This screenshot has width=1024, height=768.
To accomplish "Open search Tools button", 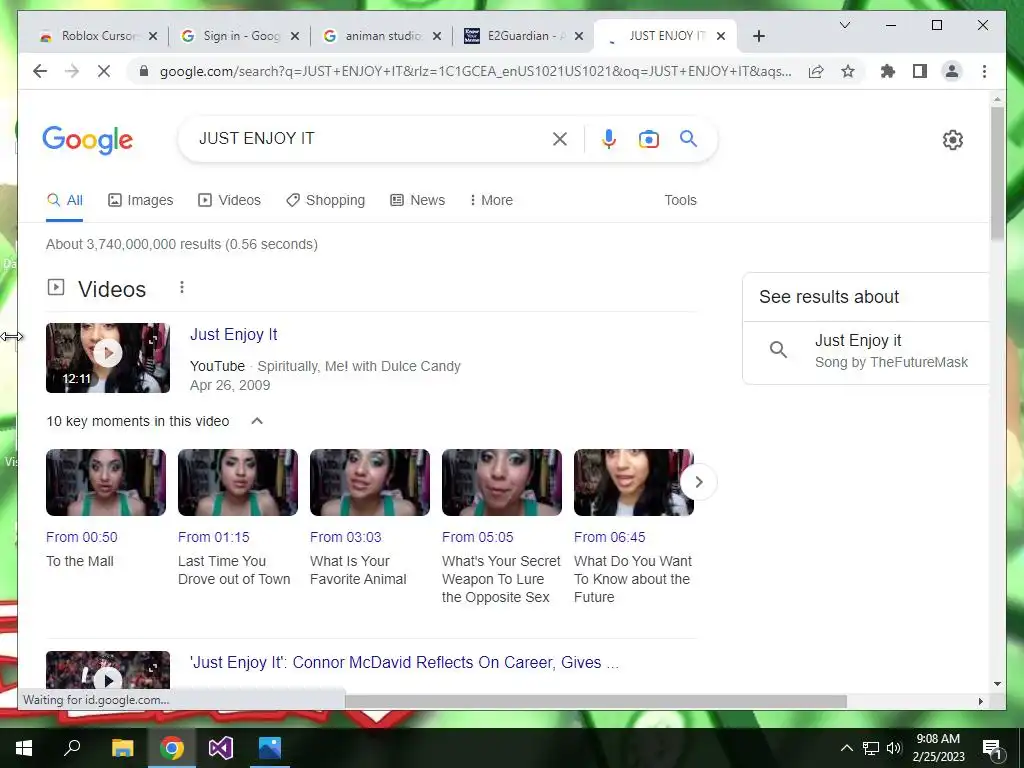I will 680,200.
